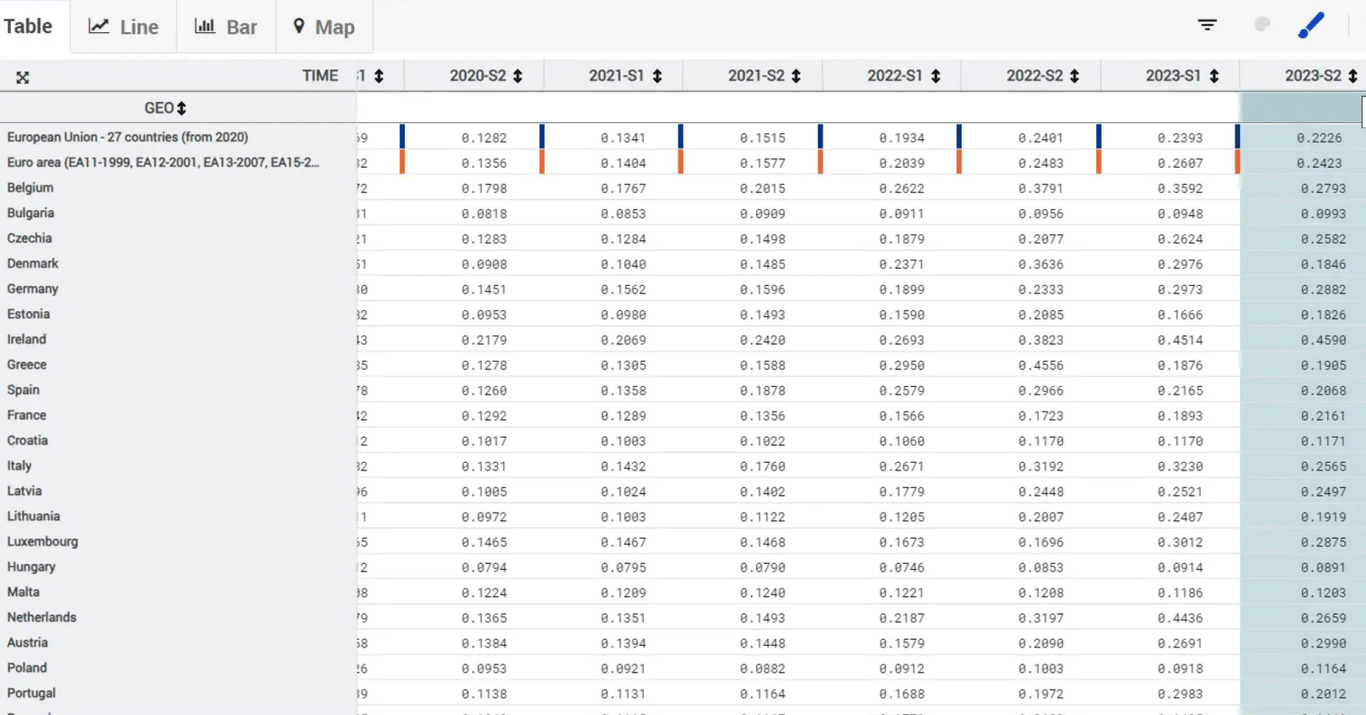
Task: Open the Map view tab
Action: tap(323, 27)
